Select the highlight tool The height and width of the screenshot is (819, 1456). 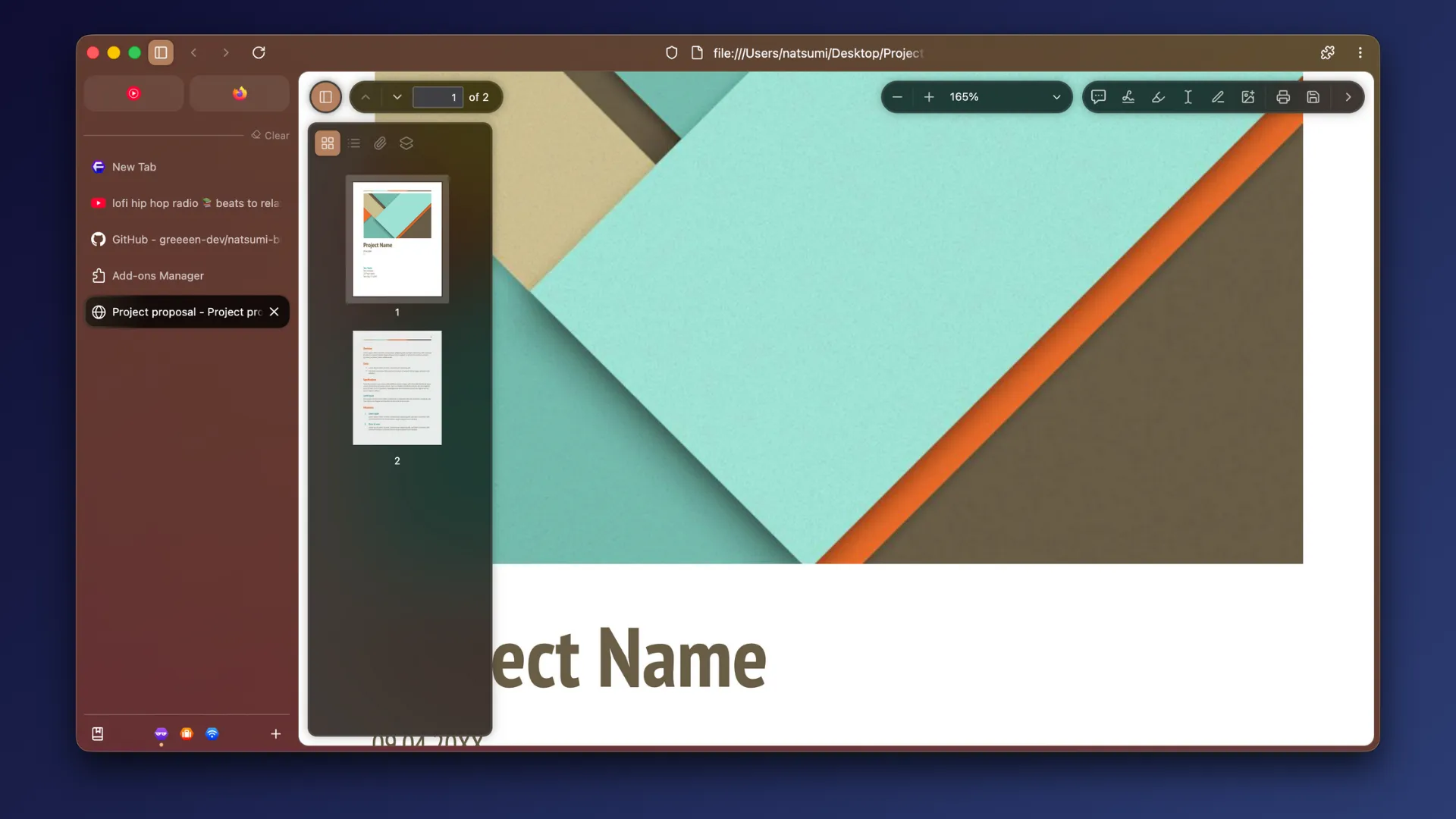tap(1158, 97)
